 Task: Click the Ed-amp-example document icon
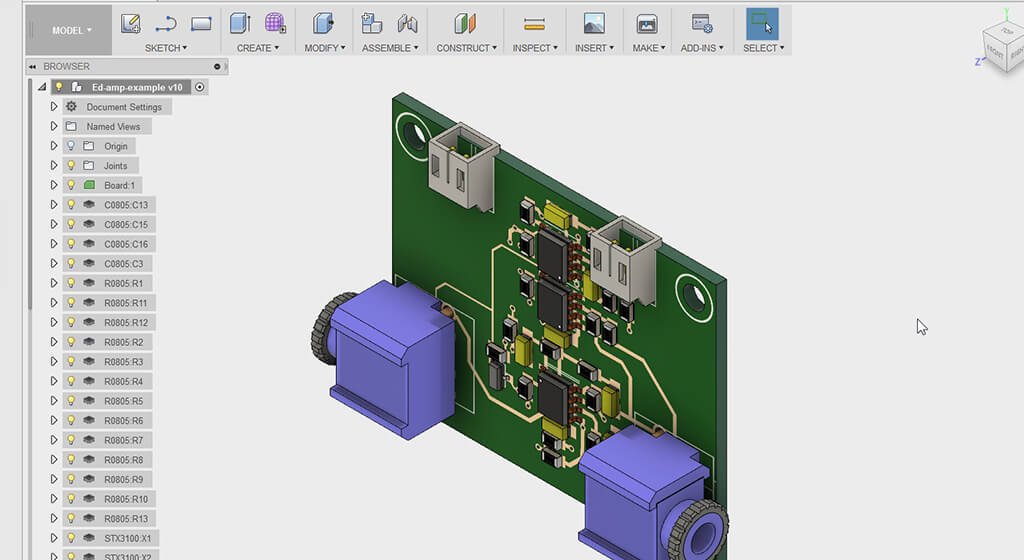tap(76, 87)
